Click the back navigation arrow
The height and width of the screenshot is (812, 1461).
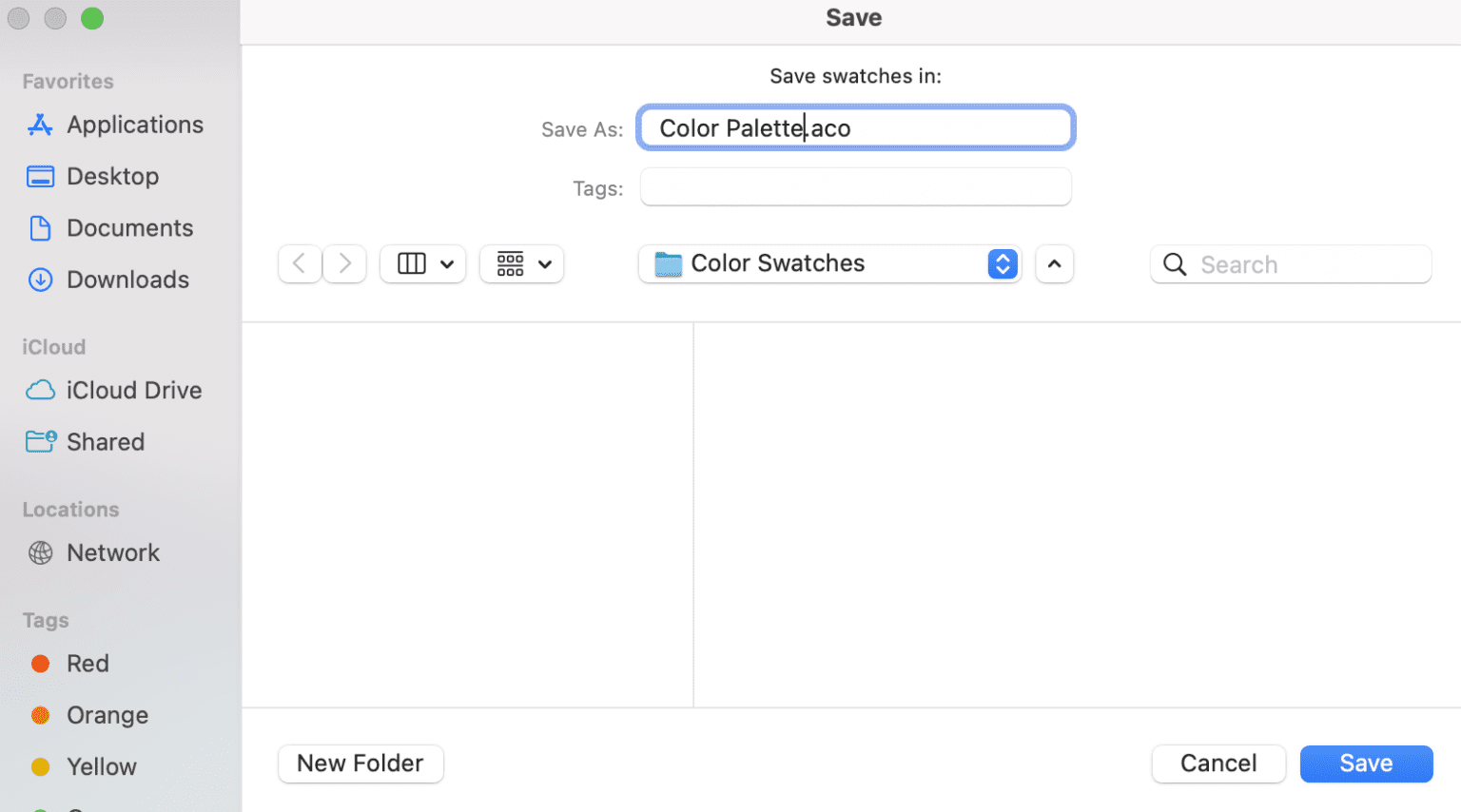click(300, 263)
